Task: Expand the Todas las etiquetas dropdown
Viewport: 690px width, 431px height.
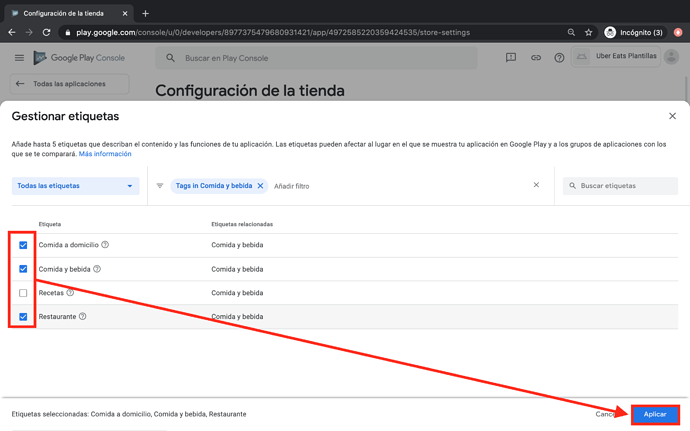Action: point(75,186)
